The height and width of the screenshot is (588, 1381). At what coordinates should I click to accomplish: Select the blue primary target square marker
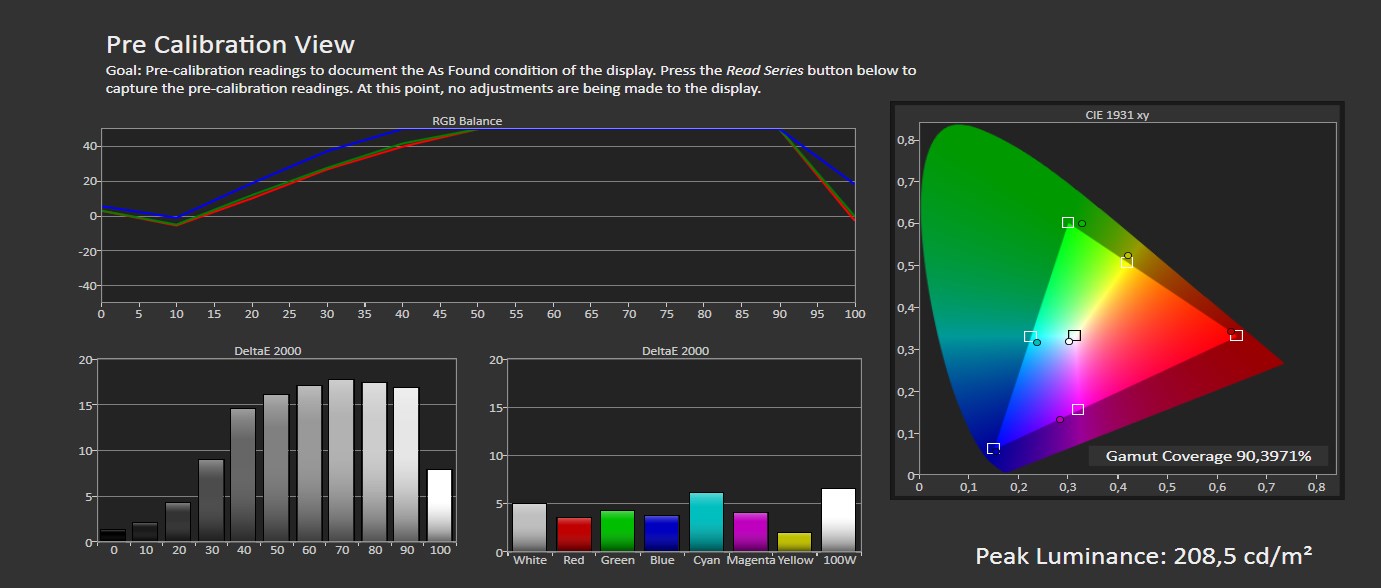point(993,449)
